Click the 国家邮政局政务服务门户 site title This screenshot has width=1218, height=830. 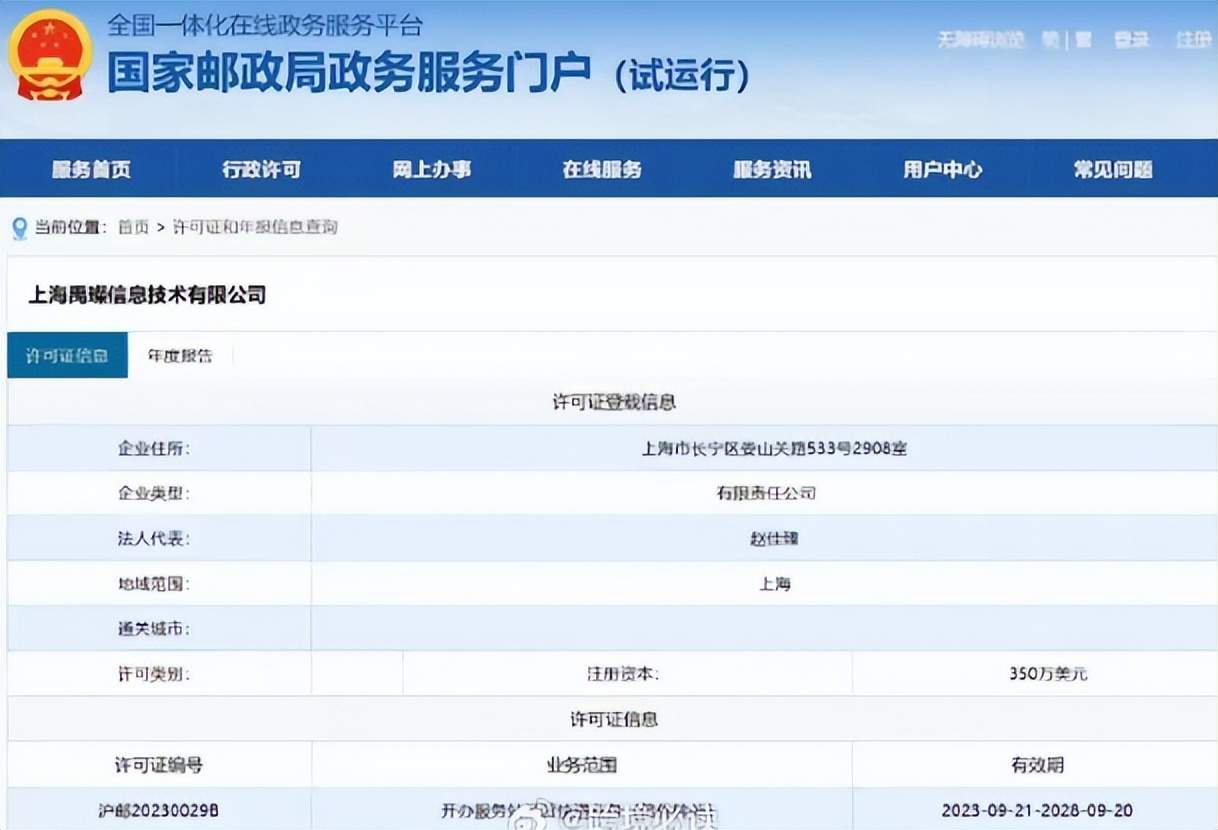tap(349, 73)
